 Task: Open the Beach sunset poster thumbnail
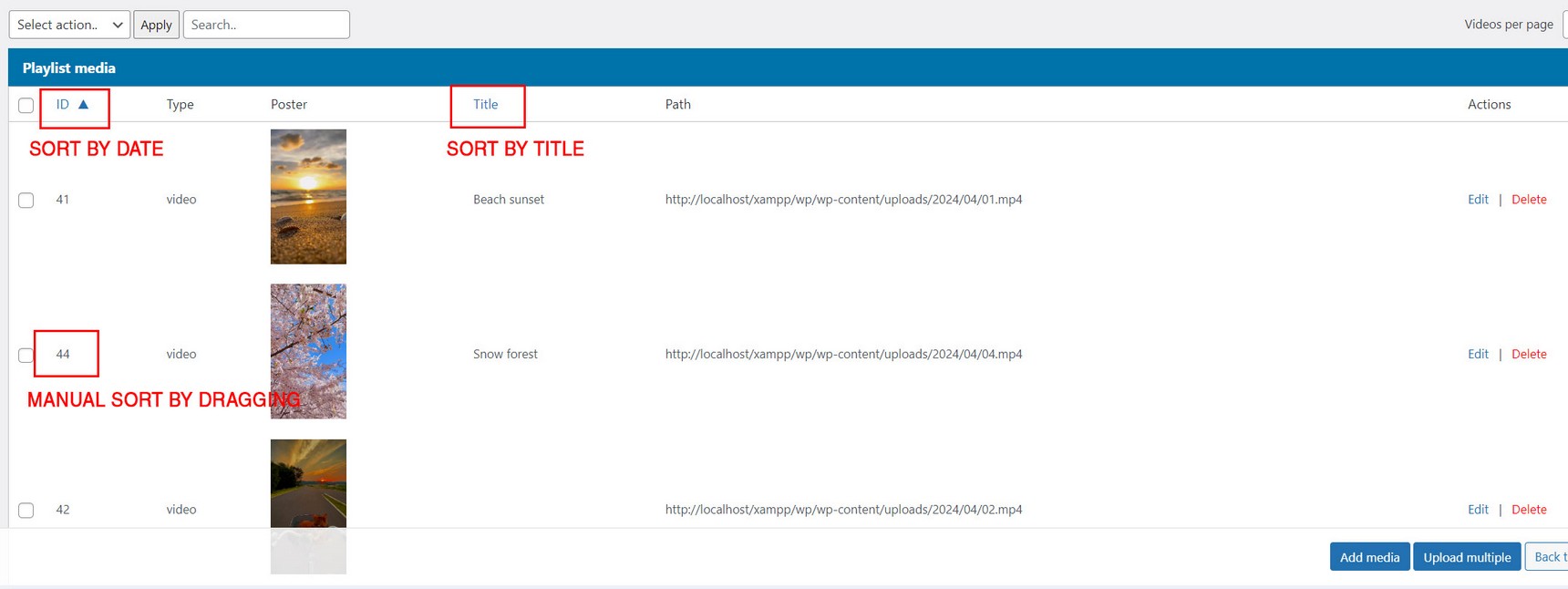point(308,197)
